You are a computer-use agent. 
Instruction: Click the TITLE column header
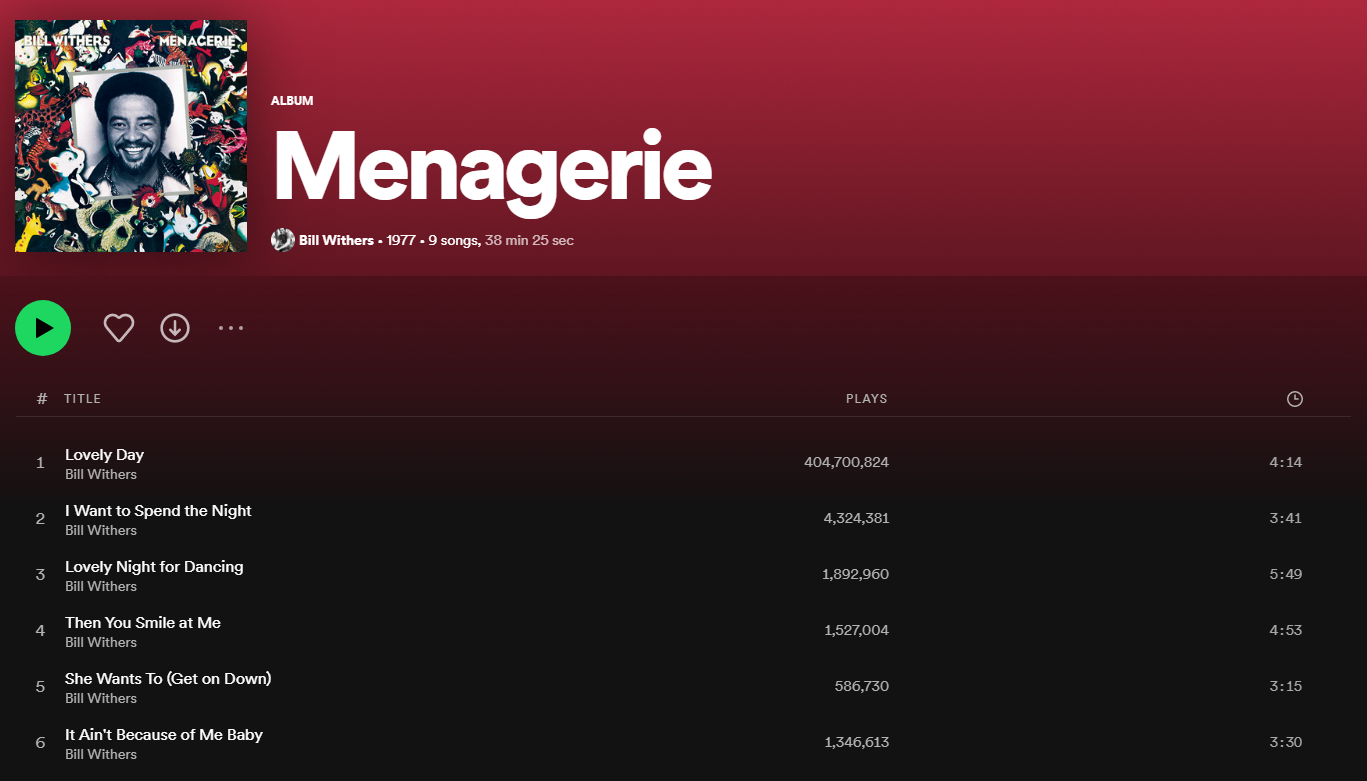tap(83, 399)
